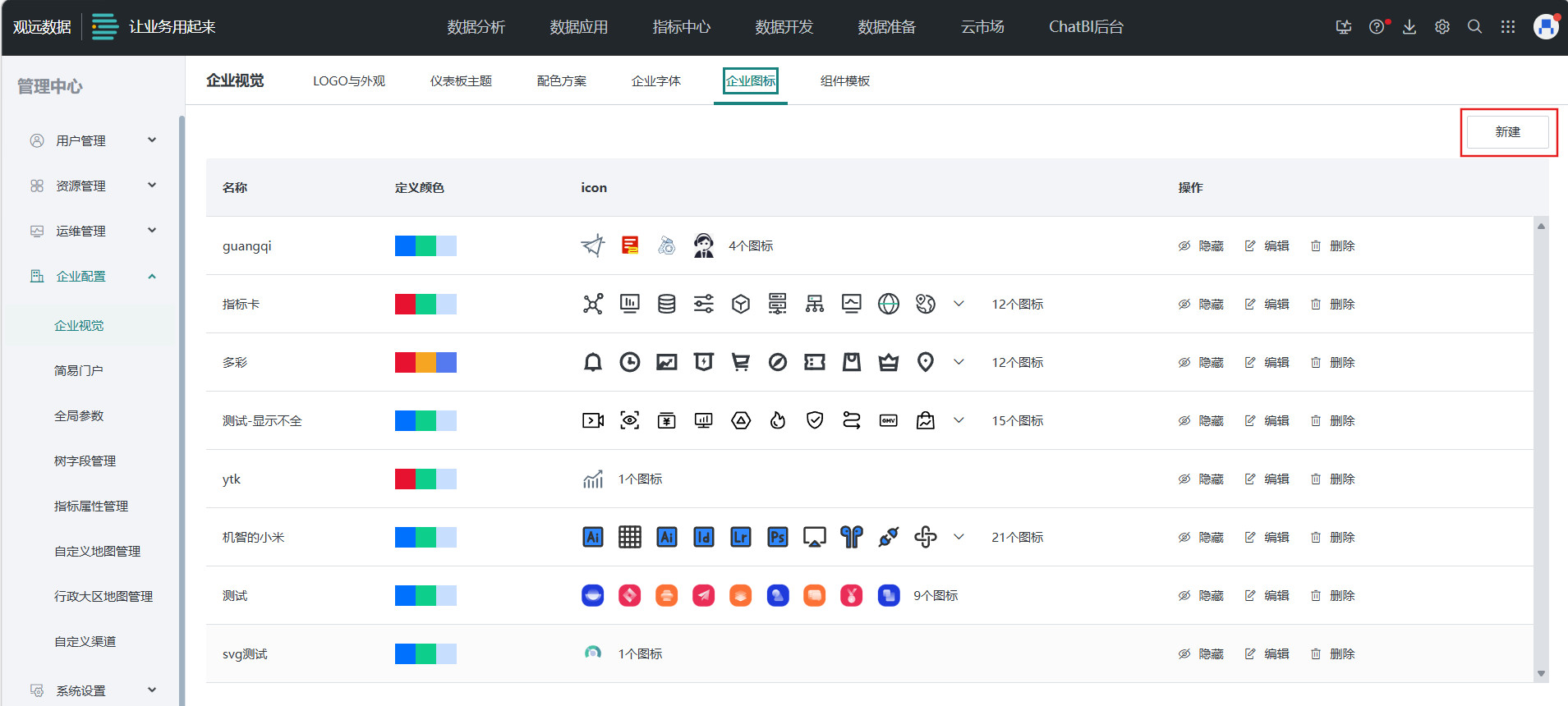The width and height of the screenshot is (1568, 706).
Task: Click the table scrollbar down arrow
Action: pyautogui.click(x=1541, y=674)
